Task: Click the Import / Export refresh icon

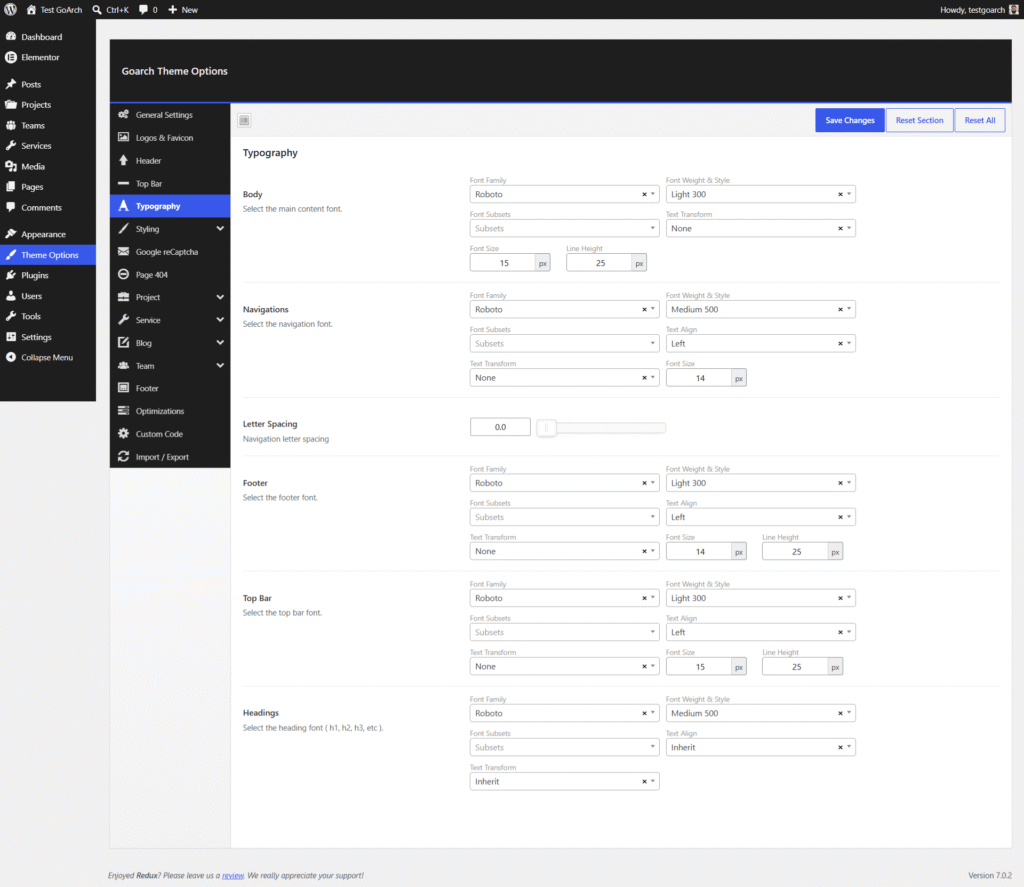Action: 123,457
